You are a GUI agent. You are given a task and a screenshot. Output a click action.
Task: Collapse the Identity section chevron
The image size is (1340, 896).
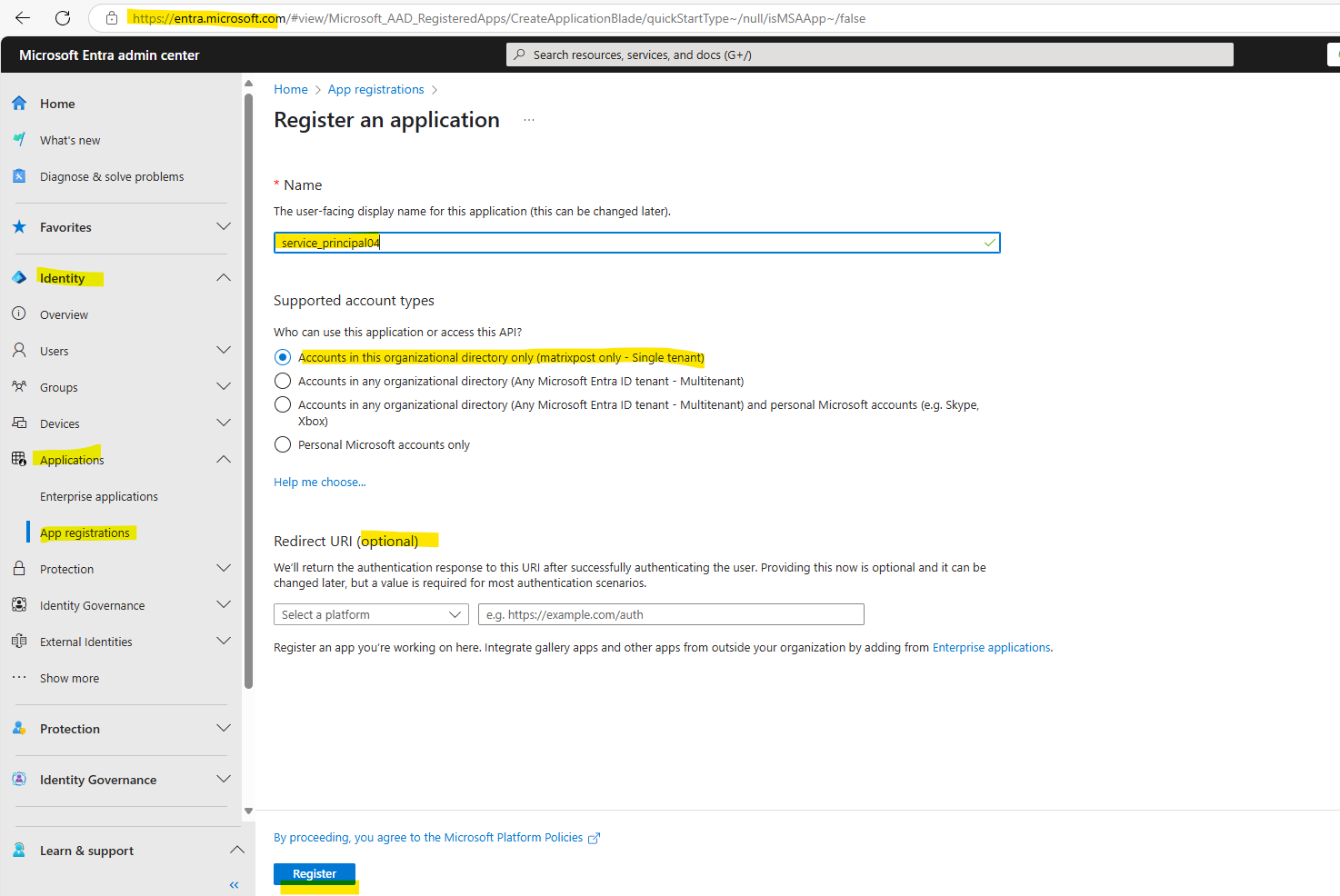pyautogui.click(x=224, y=277)
